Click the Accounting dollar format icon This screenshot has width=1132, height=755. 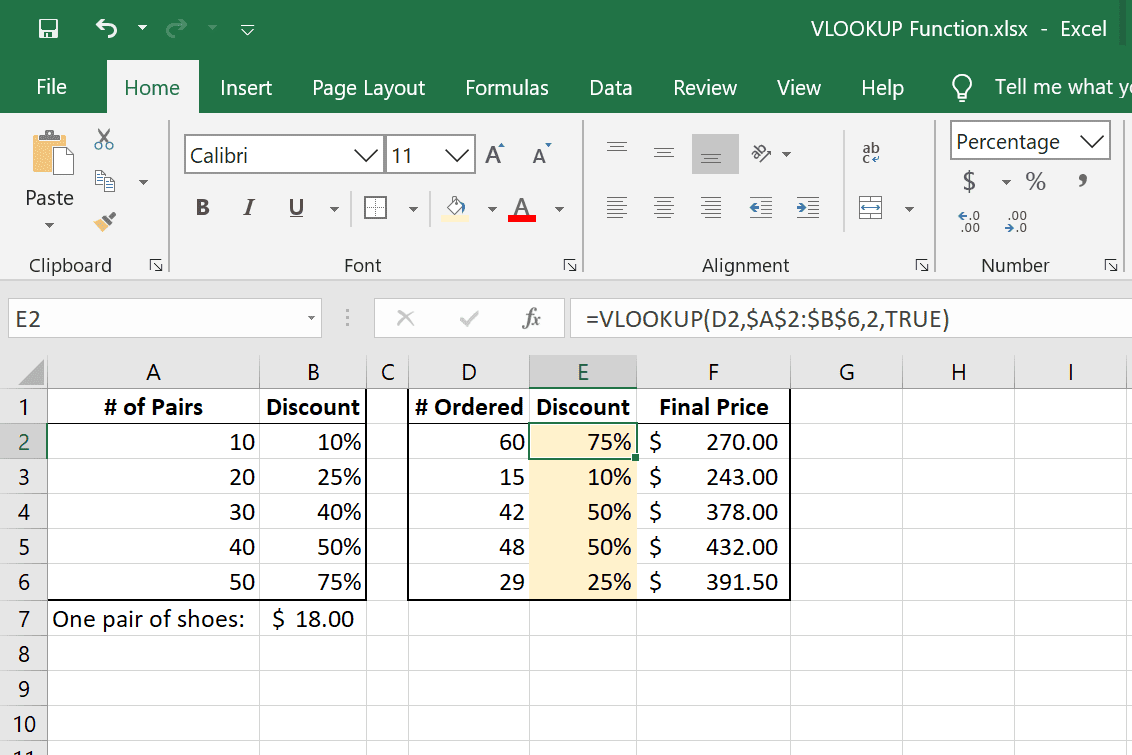click(970, 181)
